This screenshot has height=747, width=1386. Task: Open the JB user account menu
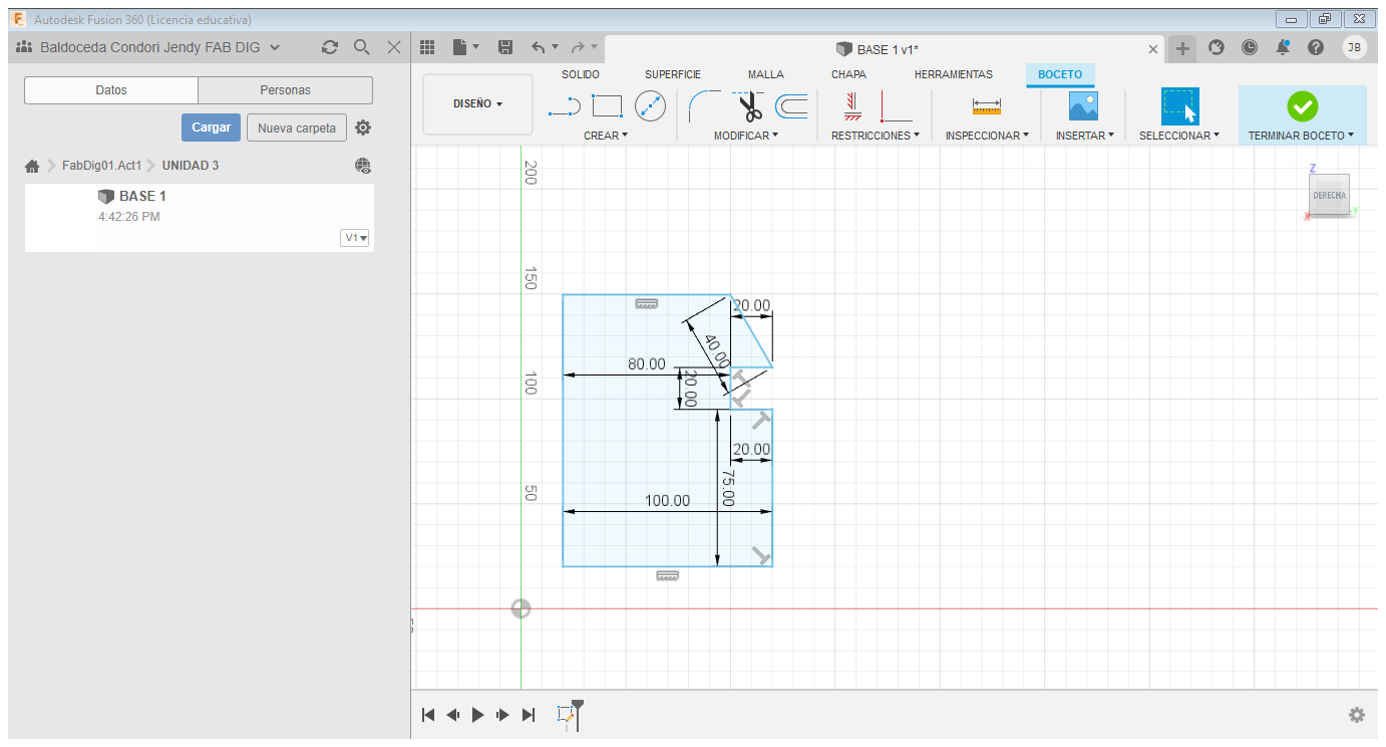(1354, 47)
